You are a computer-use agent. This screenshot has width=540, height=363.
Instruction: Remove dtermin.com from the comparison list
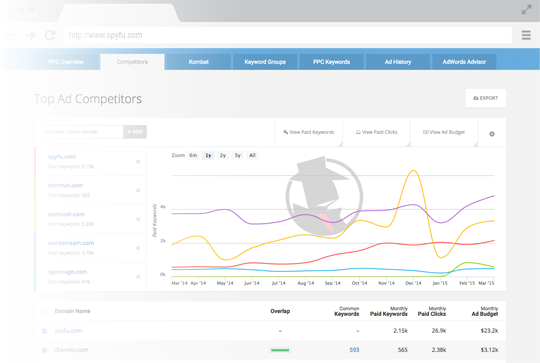click(x=138, y=190)
